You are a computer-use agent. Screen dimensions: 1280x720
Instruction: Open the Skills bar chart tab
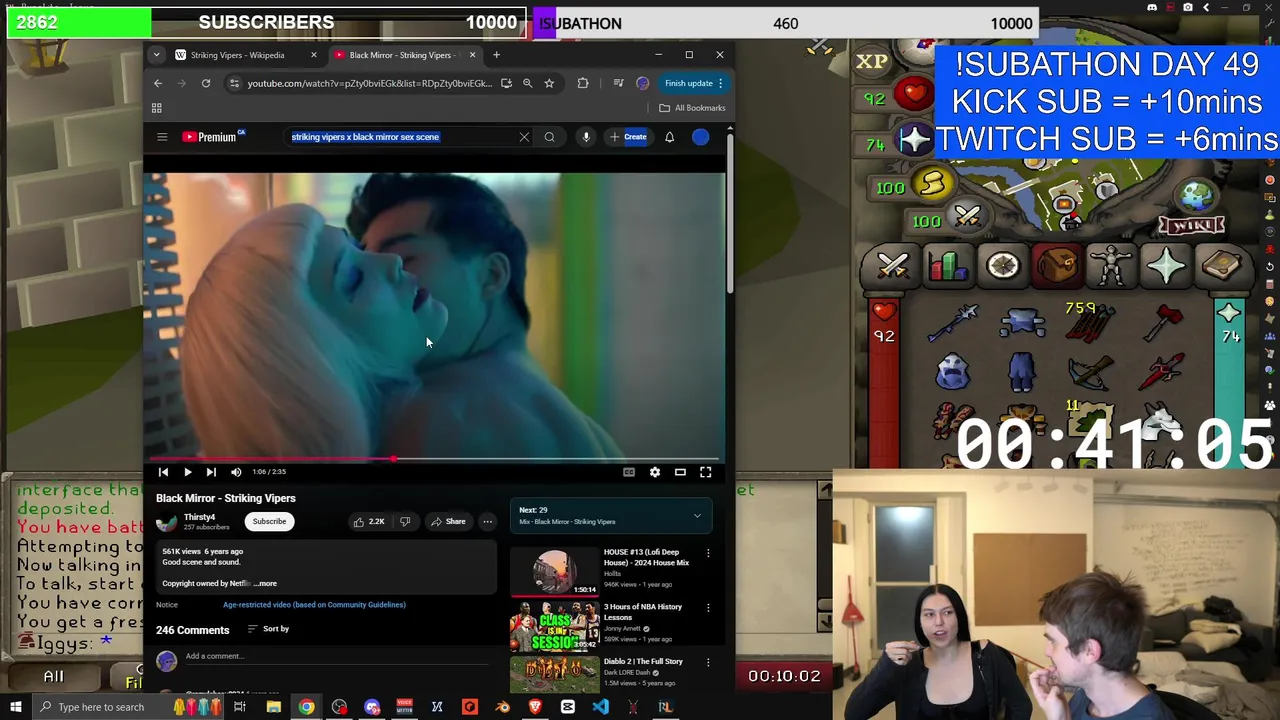point(947,266)
